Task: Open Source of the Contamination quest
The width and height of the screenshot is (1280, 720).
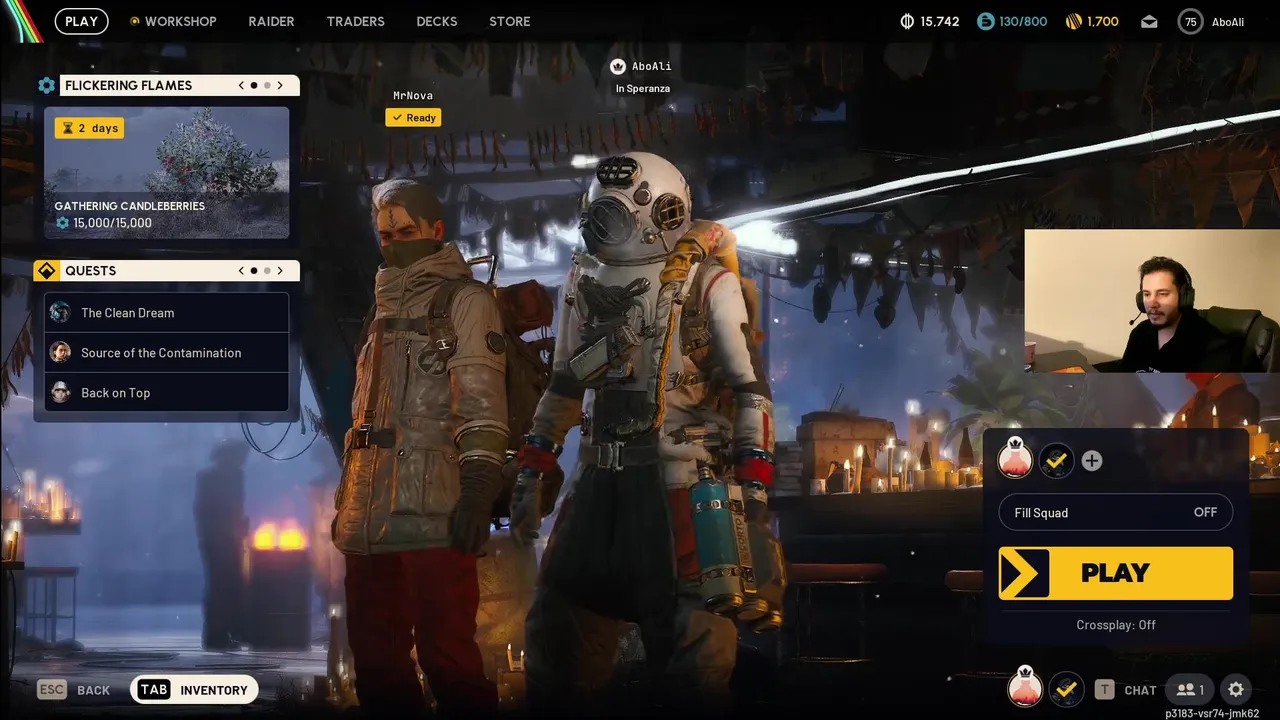Action: tap(166, 353)
